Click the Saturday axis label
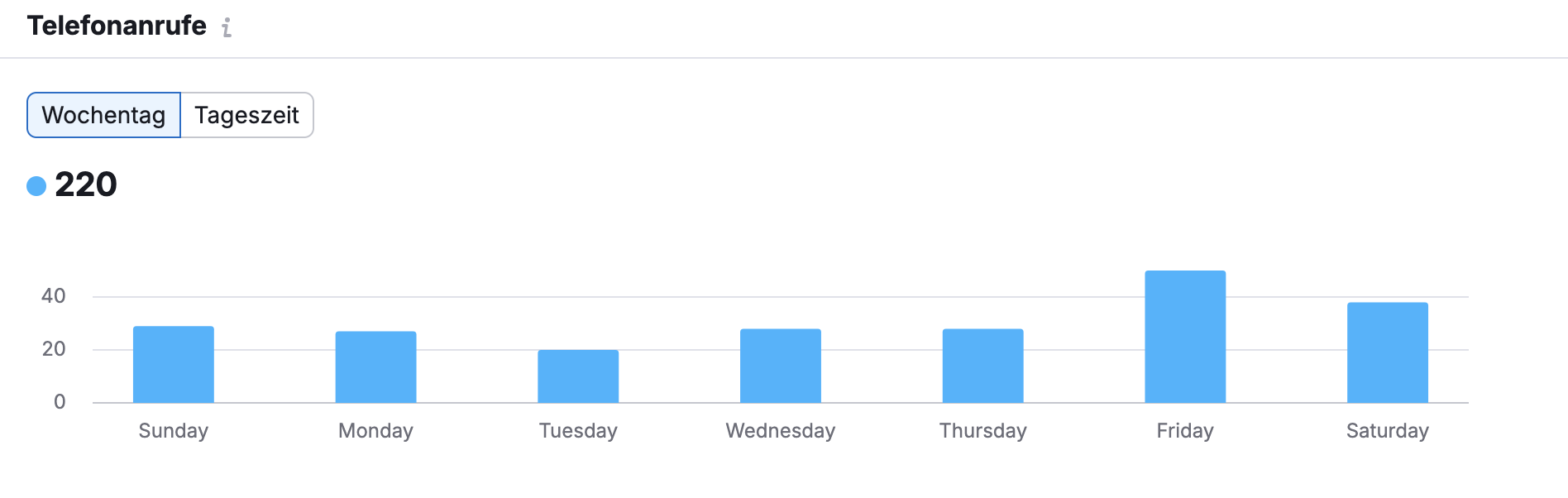This screenshot has height=498, width=1568. point(1388,431)
